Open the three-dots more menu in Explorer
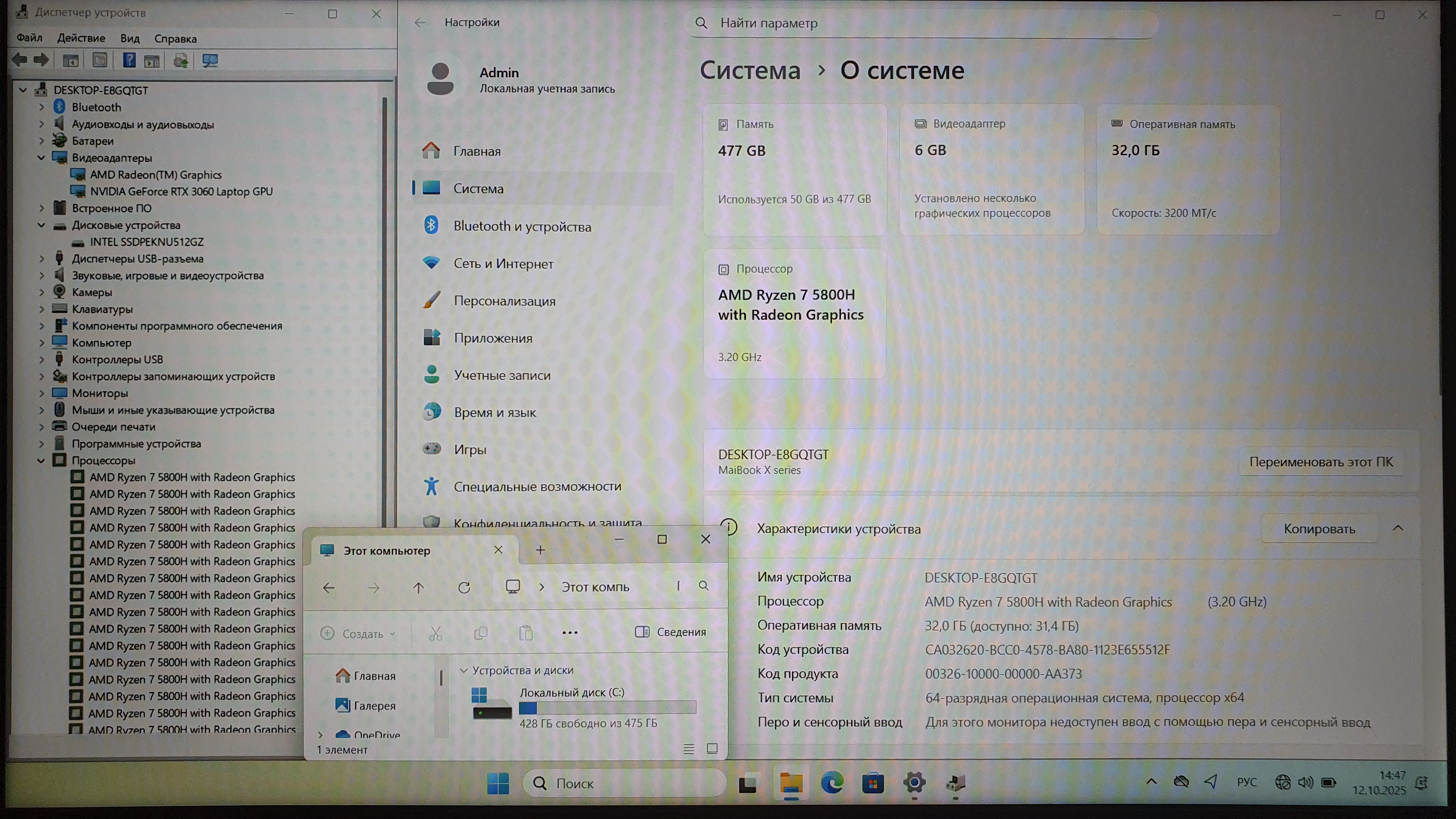Image resolution: width=1456 pixels, height=819 pixels. (570, 632)
